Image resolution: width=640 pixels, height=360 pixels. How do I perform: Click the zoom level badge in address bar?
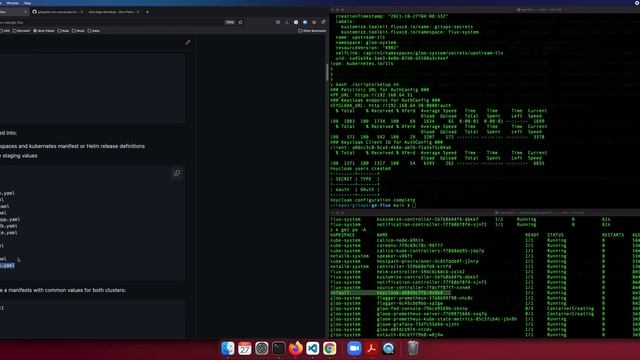coord(230,22)
